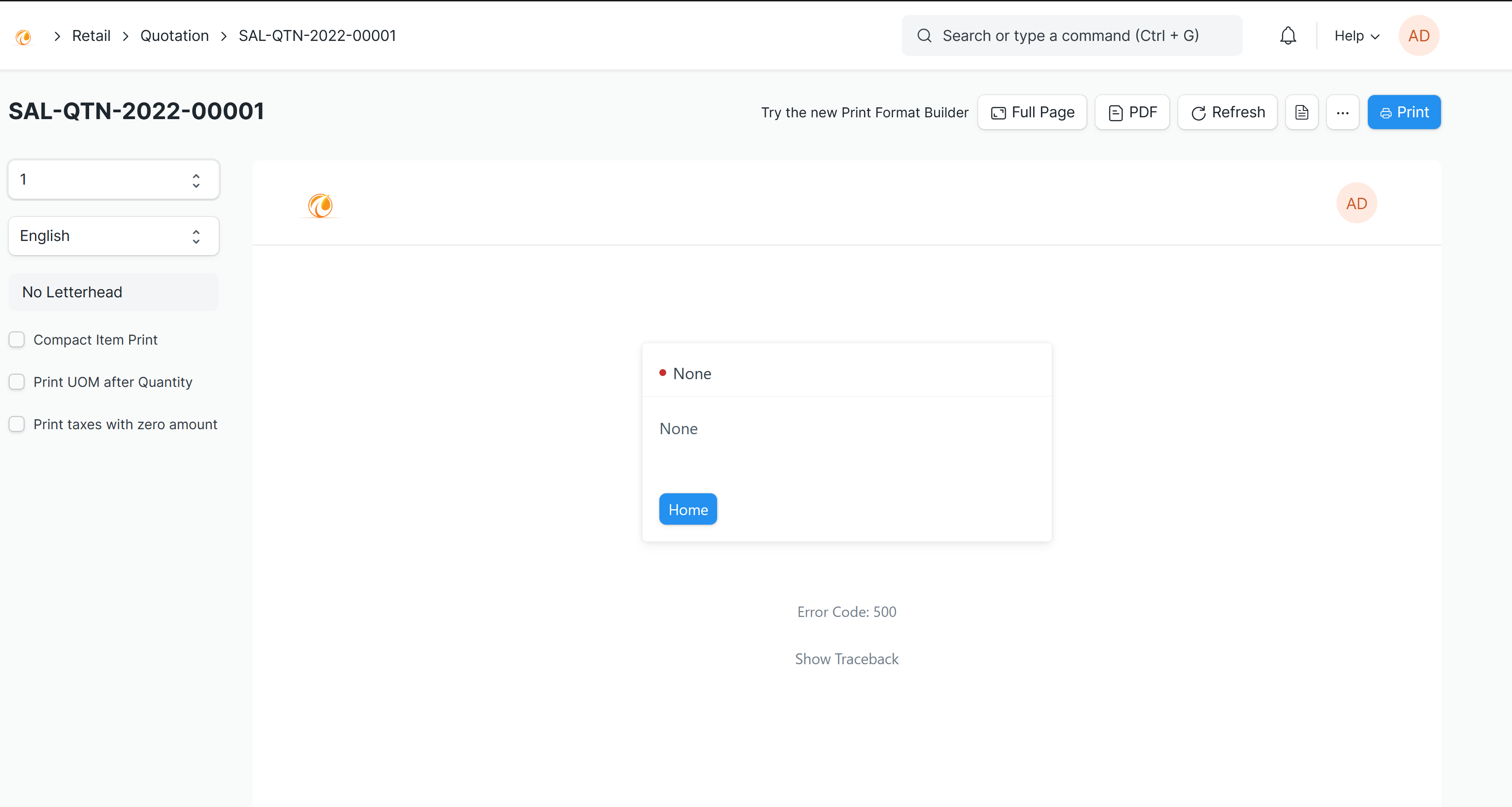Click the PDF export icon
The height and width of the screenshot is (807, 1512).
pyautogui.click(x=1115, y=112)
